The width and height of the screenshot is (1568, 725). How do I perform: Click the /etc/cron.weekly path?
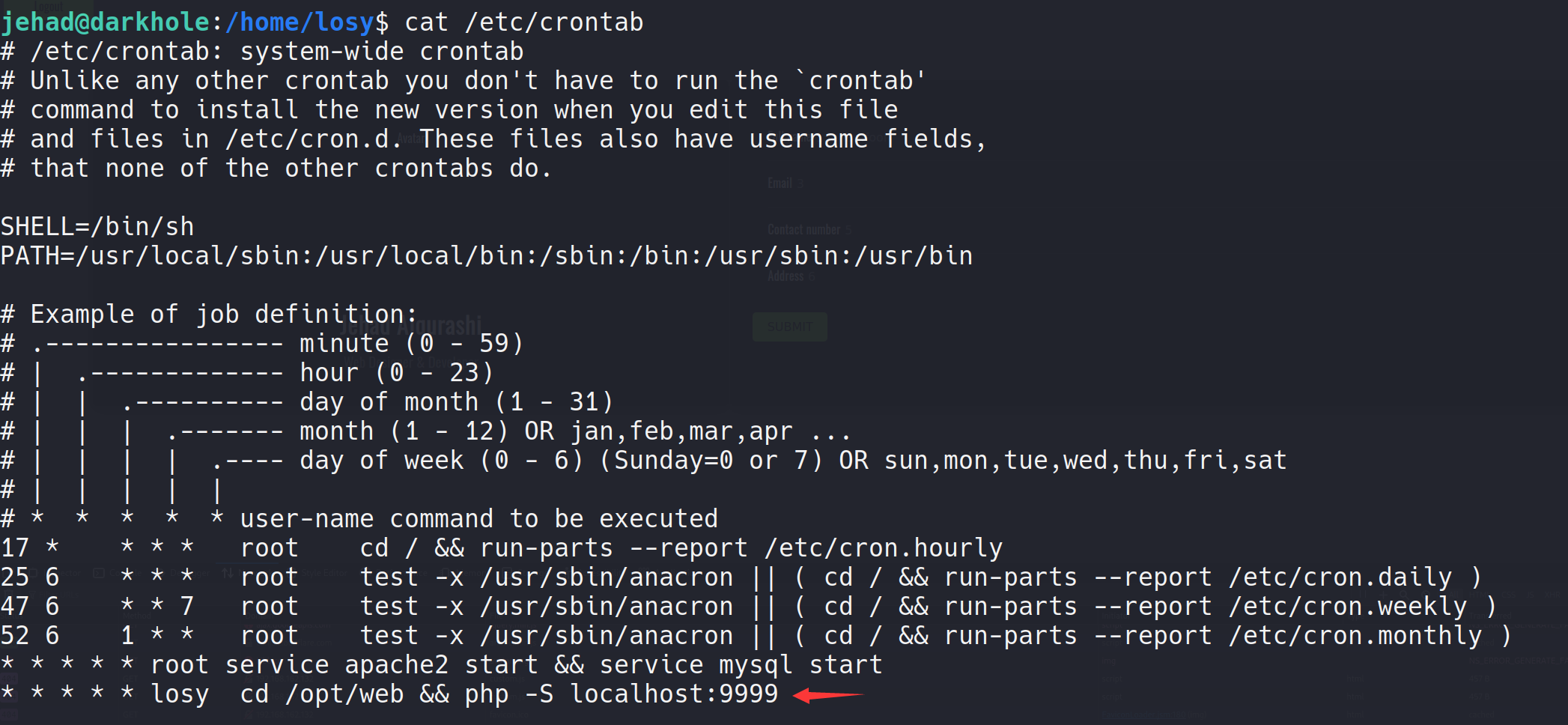click(1348, 607)
